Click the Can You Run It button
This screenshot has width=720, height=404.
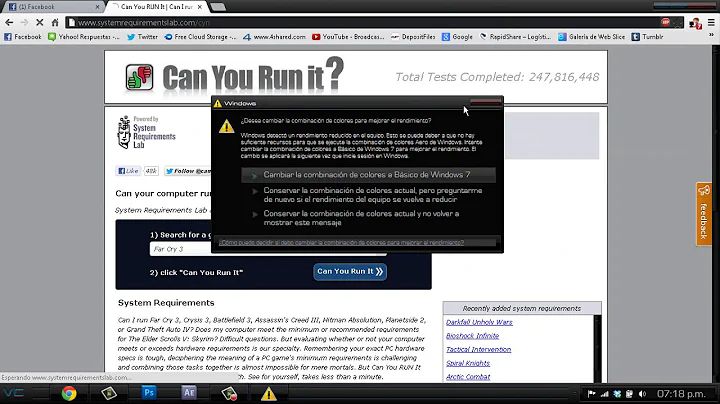coord(350,271)
